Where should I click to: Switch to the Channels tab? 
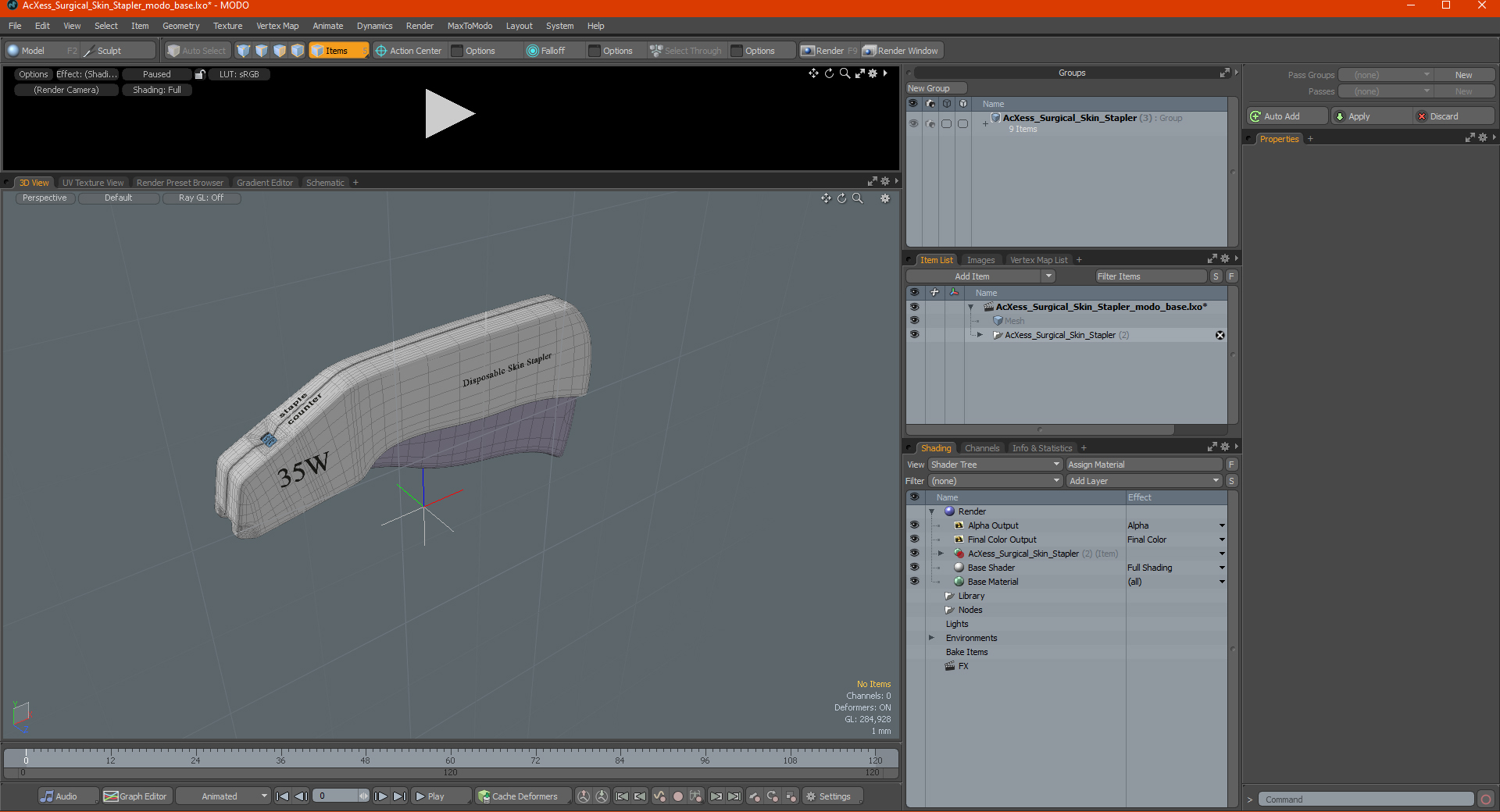click(x=982, y=448)
